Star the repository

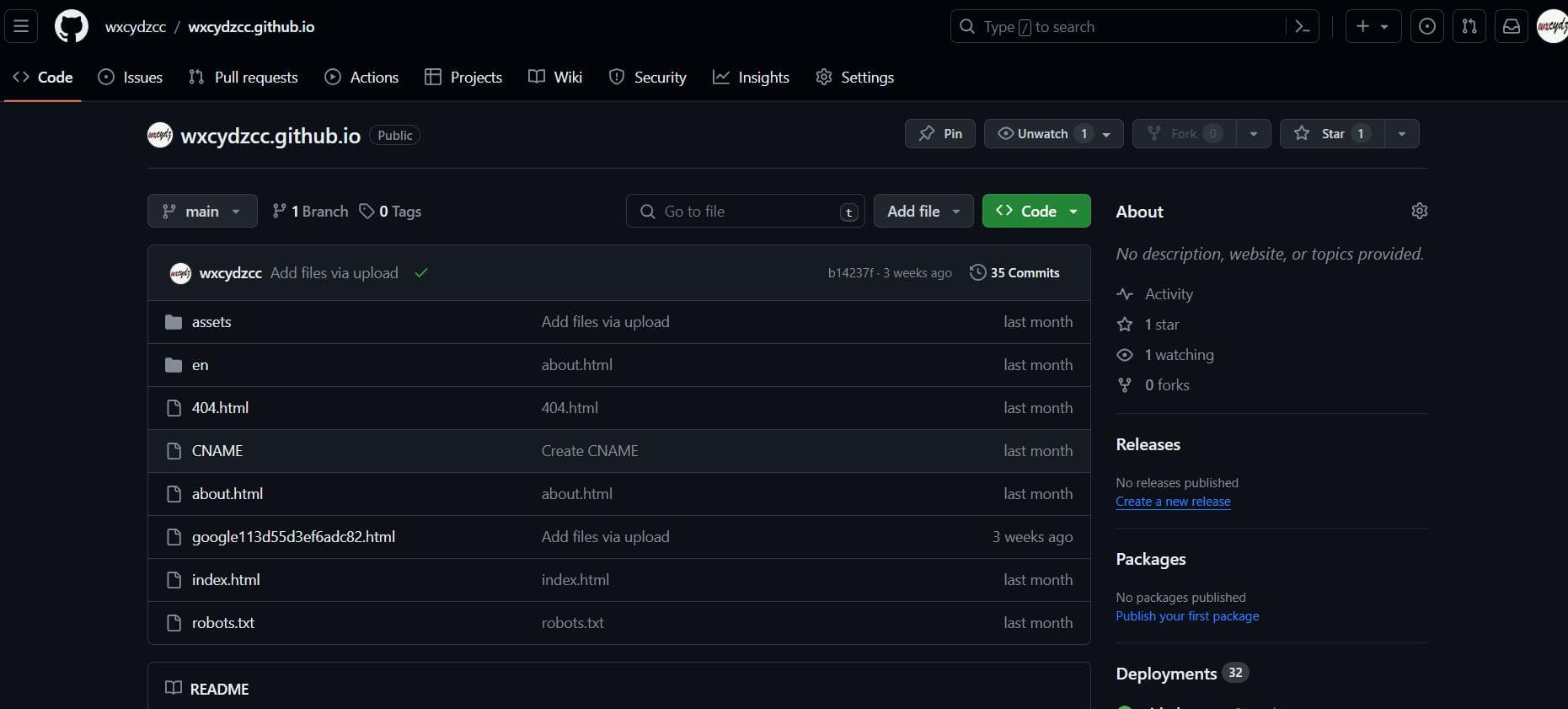[1332, 133]
